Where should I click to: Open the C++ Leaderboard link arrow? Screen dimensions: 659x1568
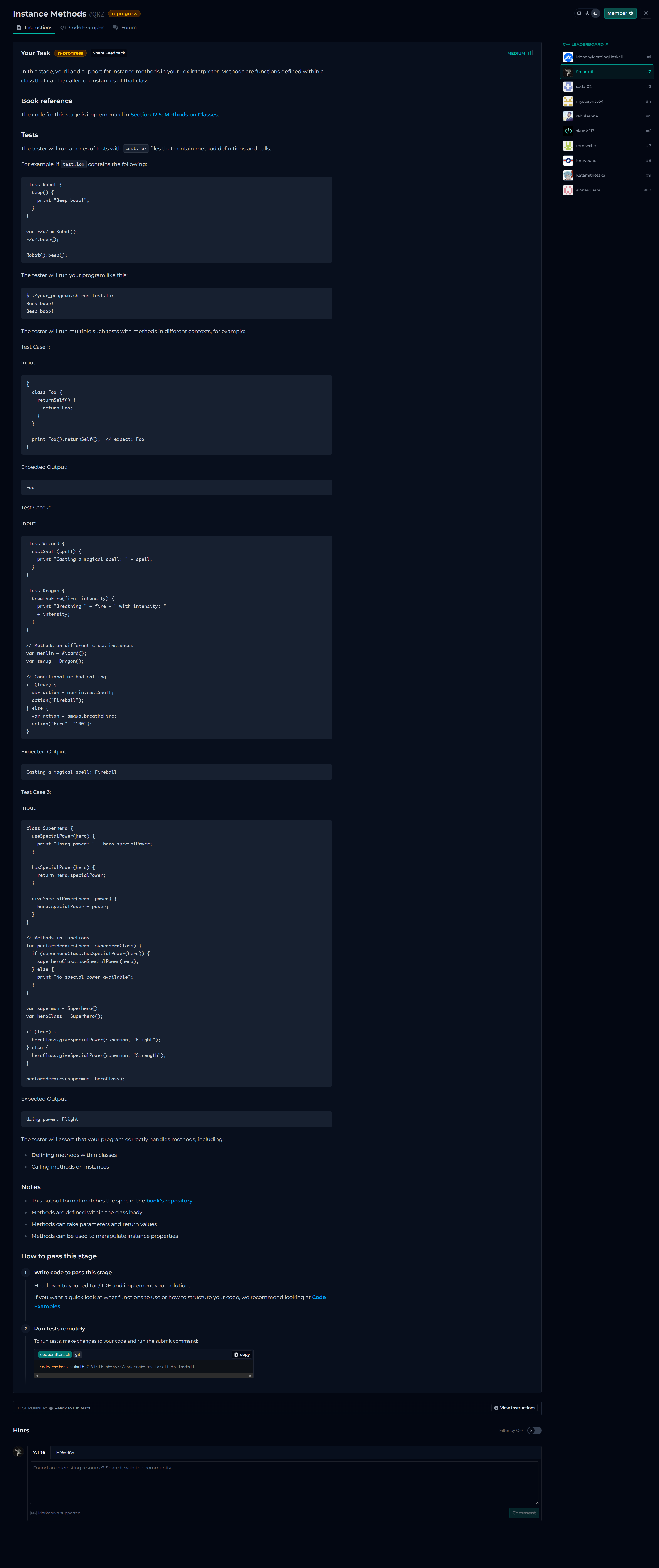tap(607, 44)
